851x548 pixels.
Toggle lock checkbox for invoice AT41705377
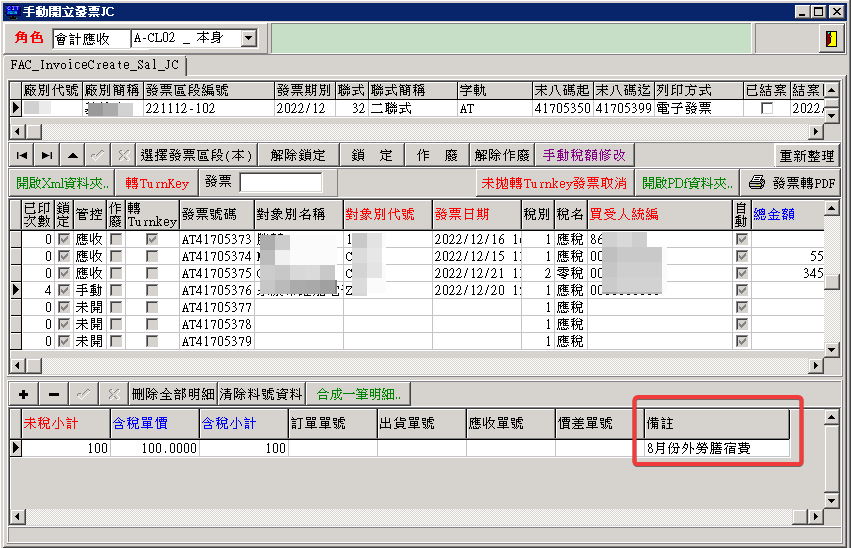click(x=64, y=307)
